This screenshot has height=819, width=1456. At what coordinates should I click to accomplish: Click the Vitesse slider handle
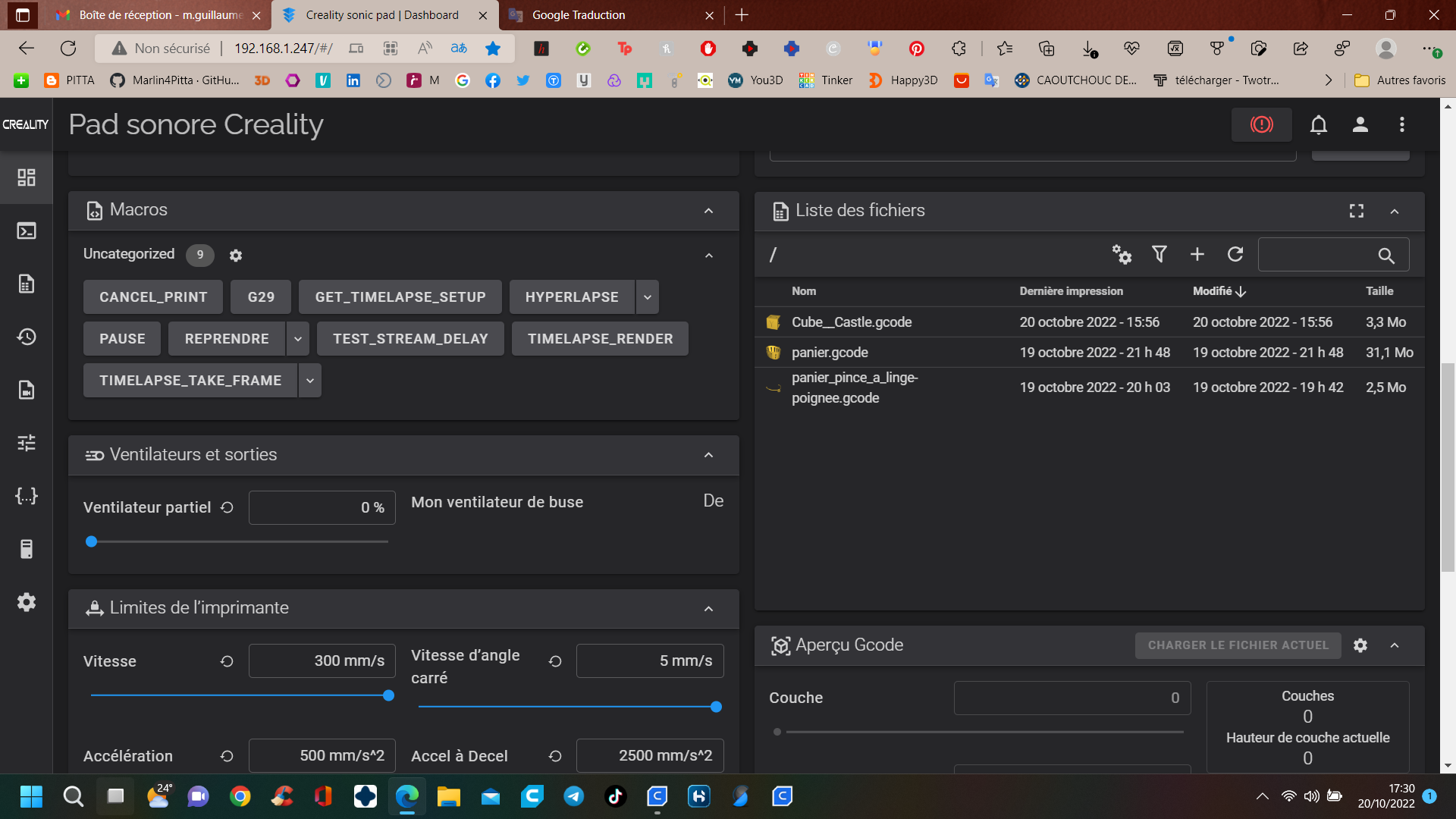pos(388,695)
